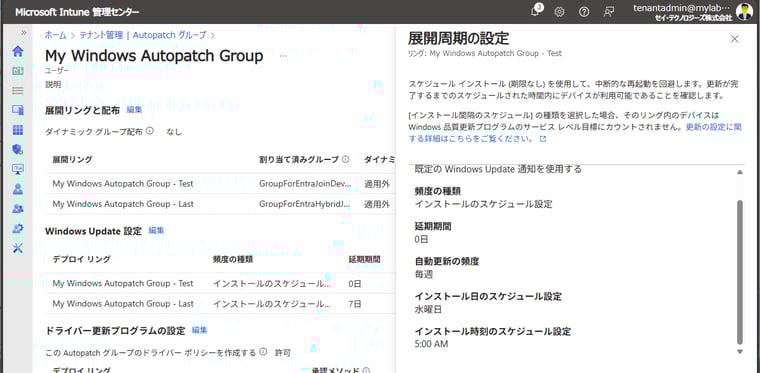
Task: Click info icon beside 割り当て済みグループ header
Action: click(346, 159)
